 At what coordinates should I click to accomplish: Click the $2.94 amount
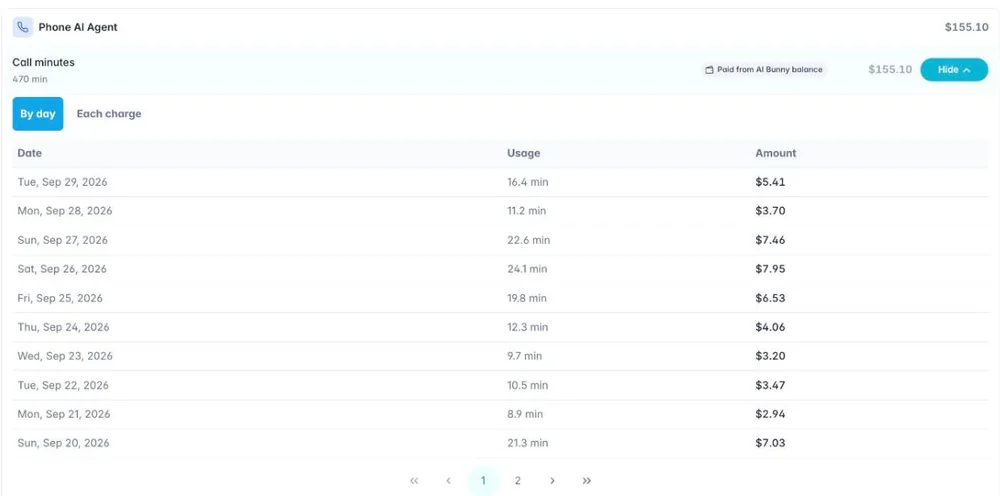click(x=770, y=414)
